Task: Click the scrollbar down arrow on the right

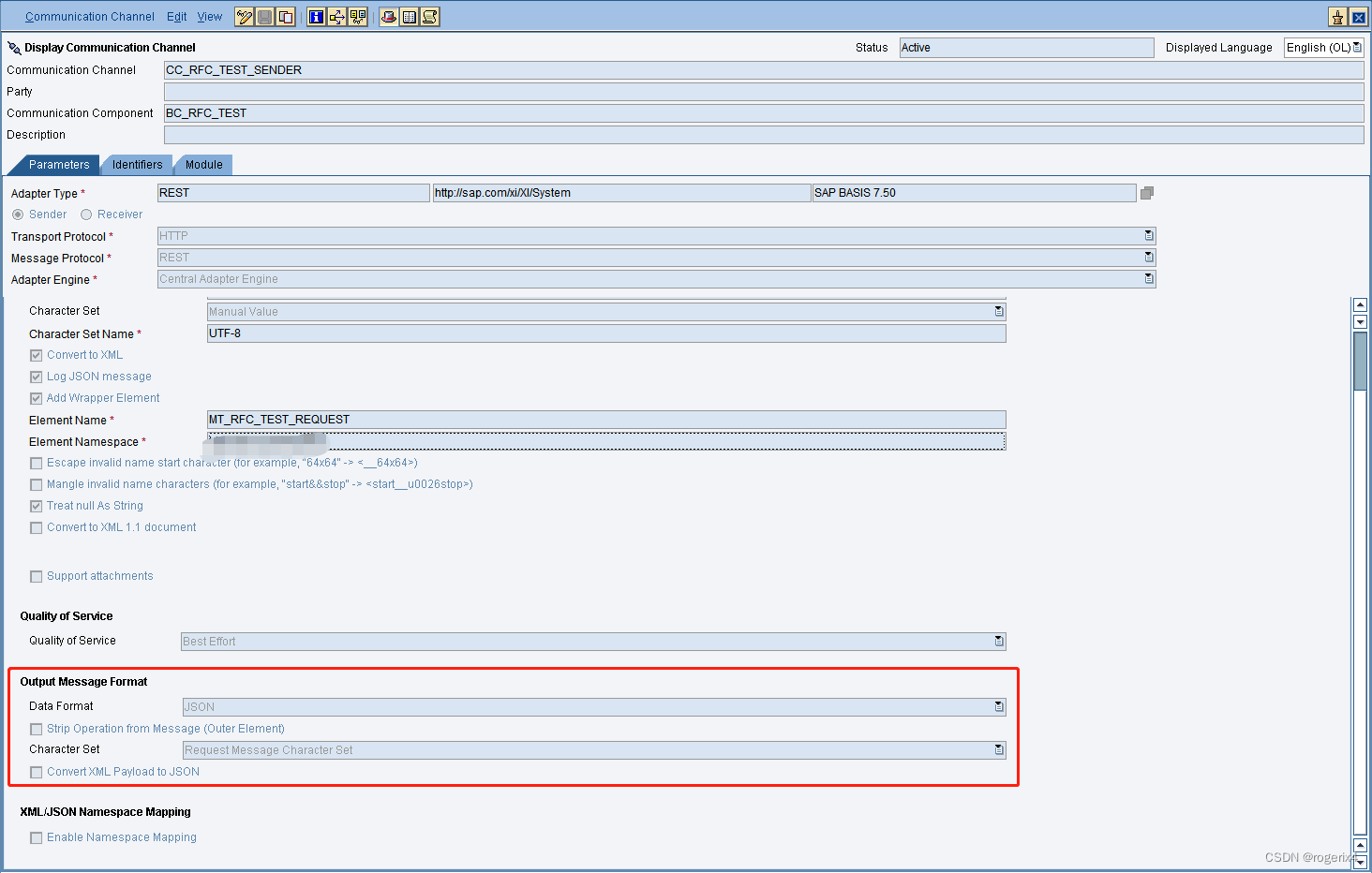Action: [1360, 321]
